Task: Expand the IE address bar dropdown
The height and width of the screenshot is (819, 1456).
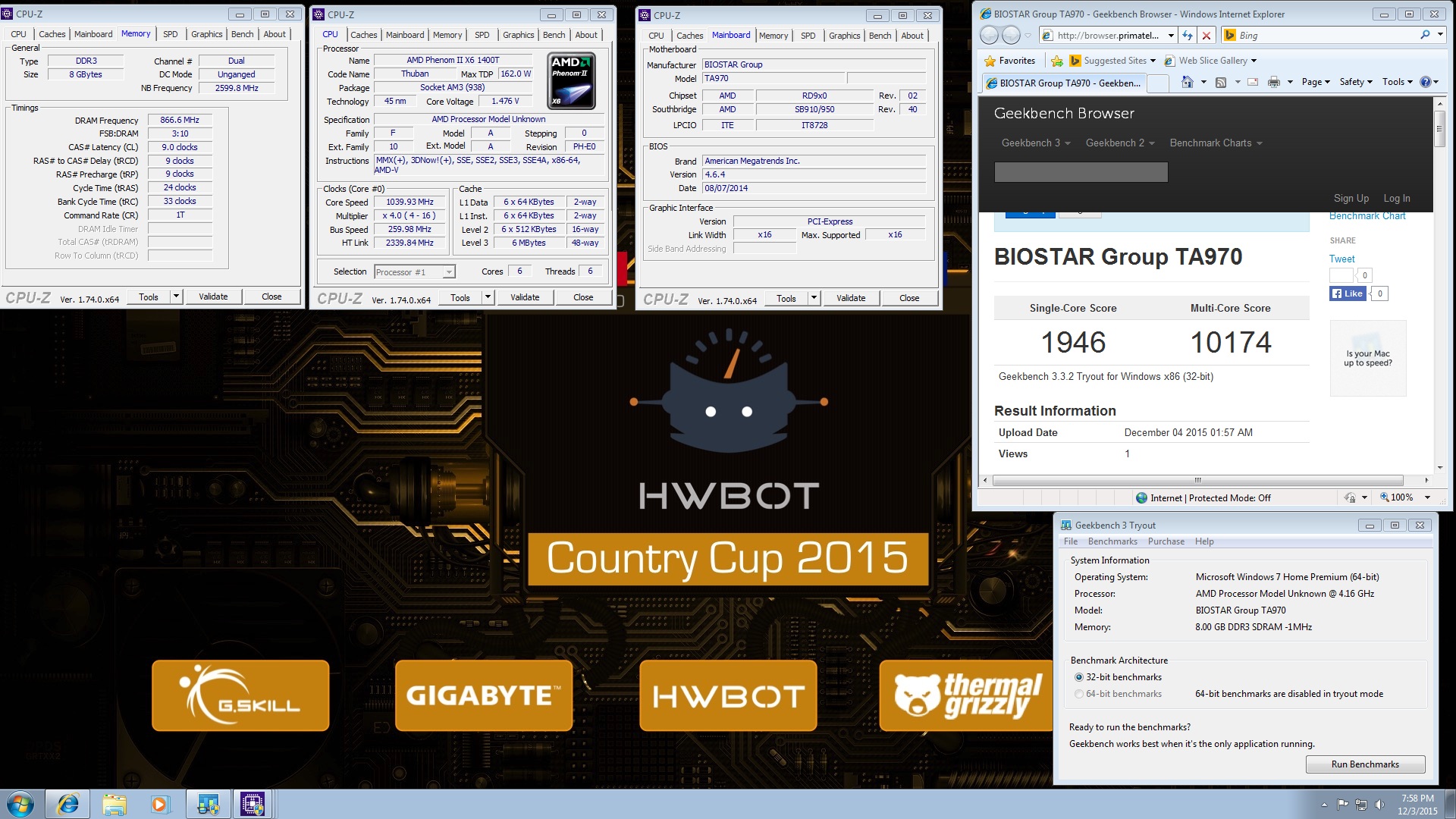Action: 1171,35
